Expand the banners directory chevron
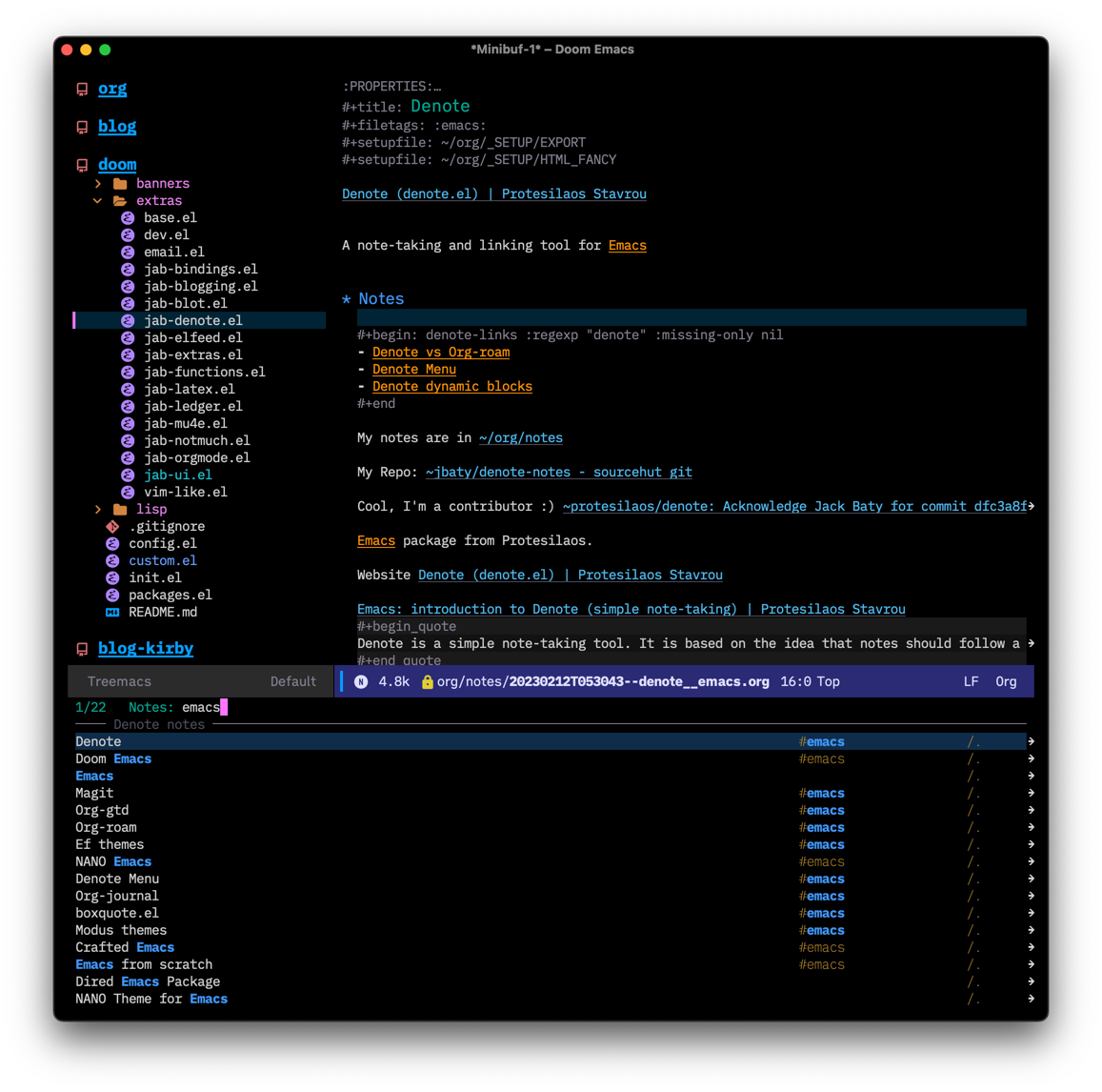 [98, 183]
